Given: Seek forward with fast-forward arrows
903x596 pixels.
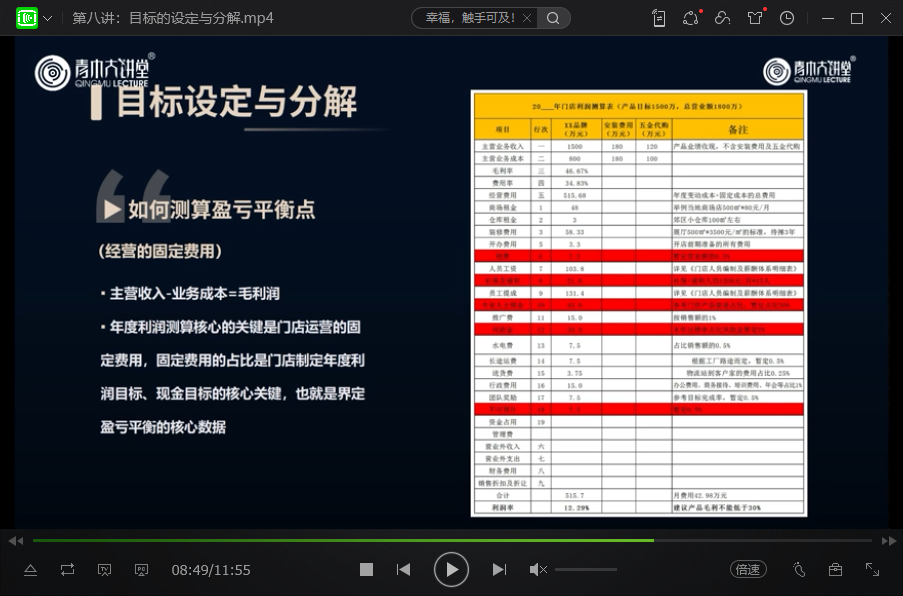Looking at the screenshot, I should 889,541.
